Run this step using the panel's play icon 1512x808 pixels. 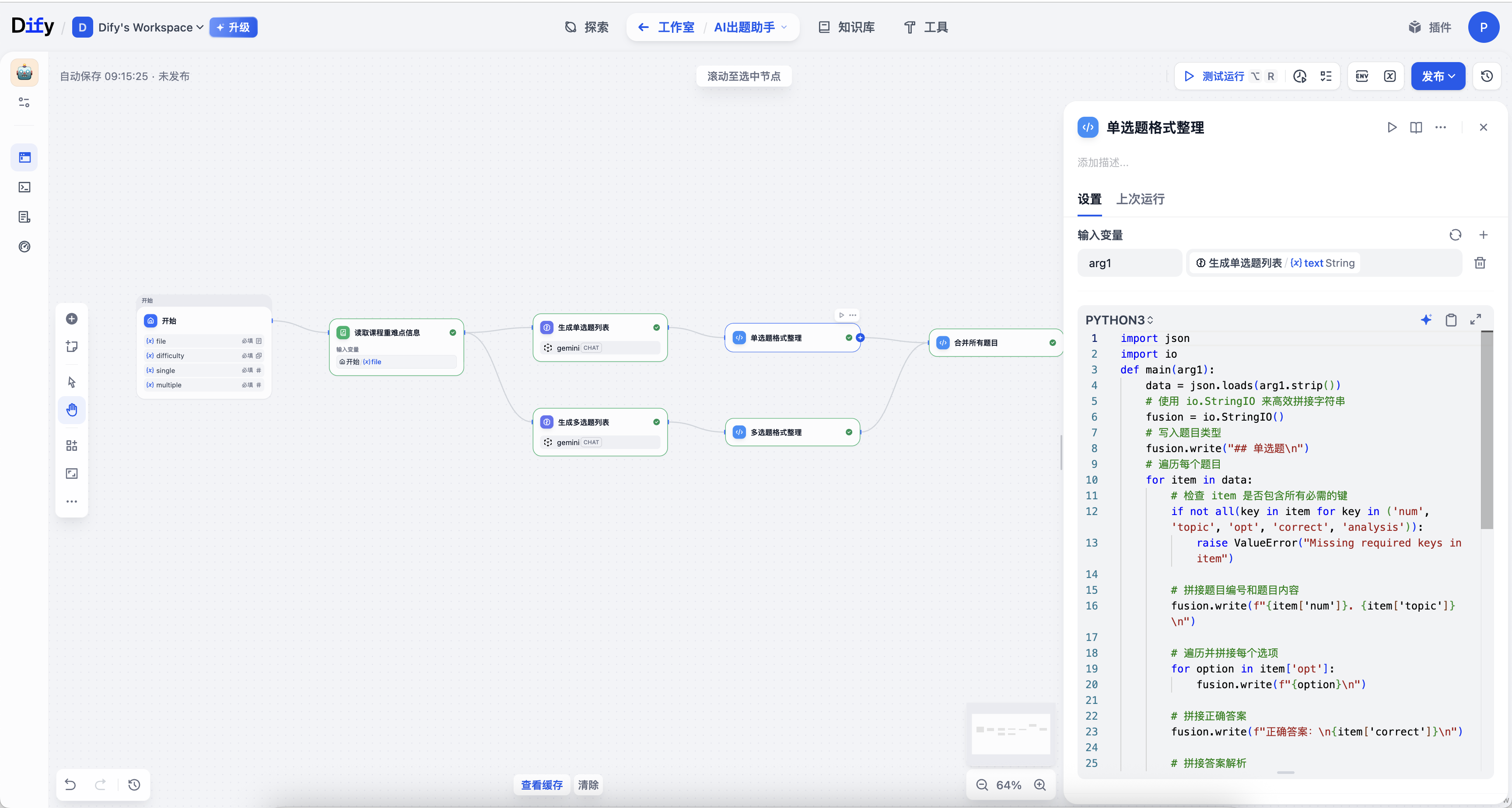[x=1392, y=127]
